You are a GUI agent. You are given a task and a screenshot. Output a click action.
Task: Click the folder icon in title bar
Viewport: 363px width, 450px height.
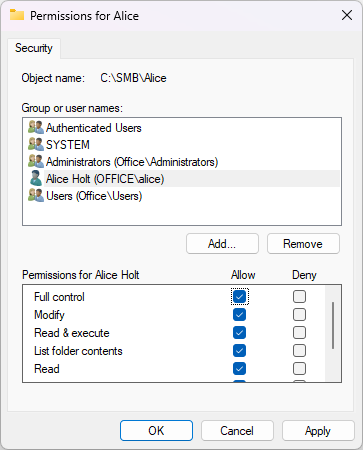coord(17,15)
